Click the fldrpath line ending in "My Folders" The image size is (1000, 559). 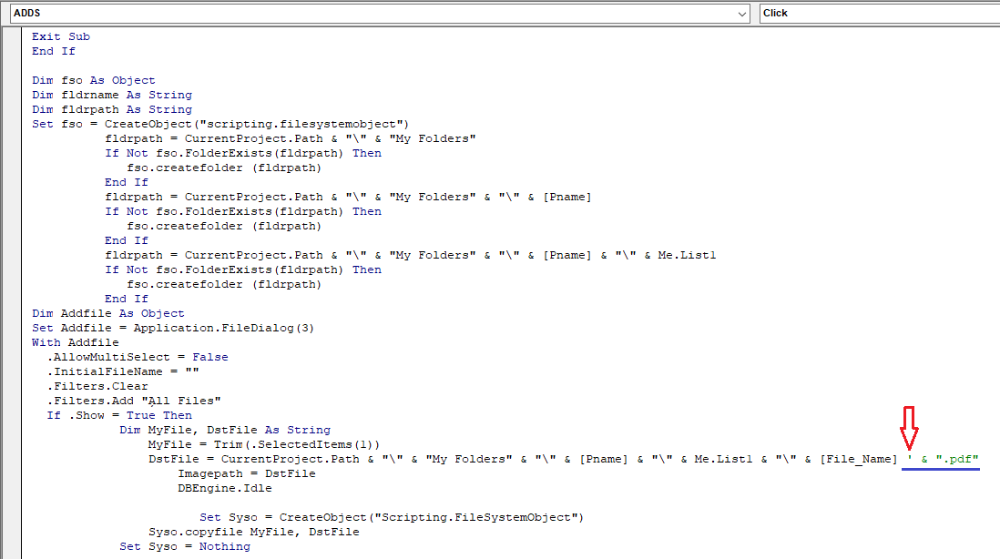click(x=290, y=139)
